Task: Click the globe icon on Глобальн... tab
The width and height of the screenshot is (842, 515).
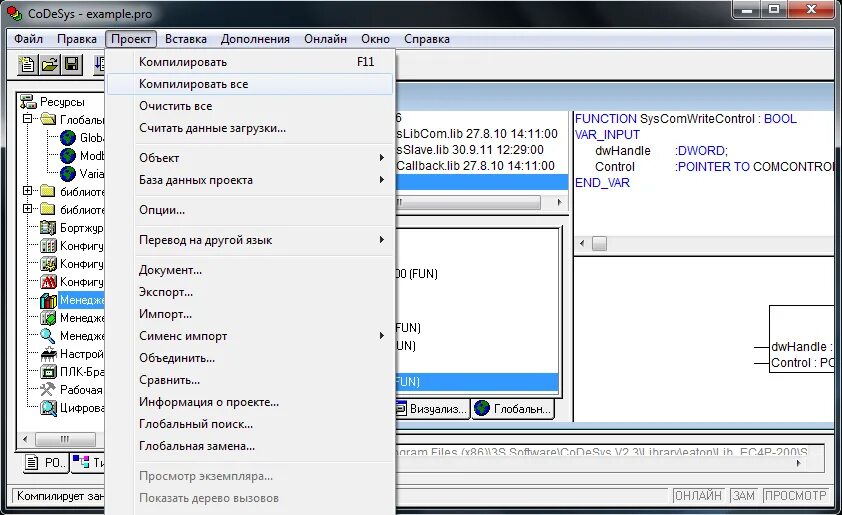Action: click(x=482, y=408)
